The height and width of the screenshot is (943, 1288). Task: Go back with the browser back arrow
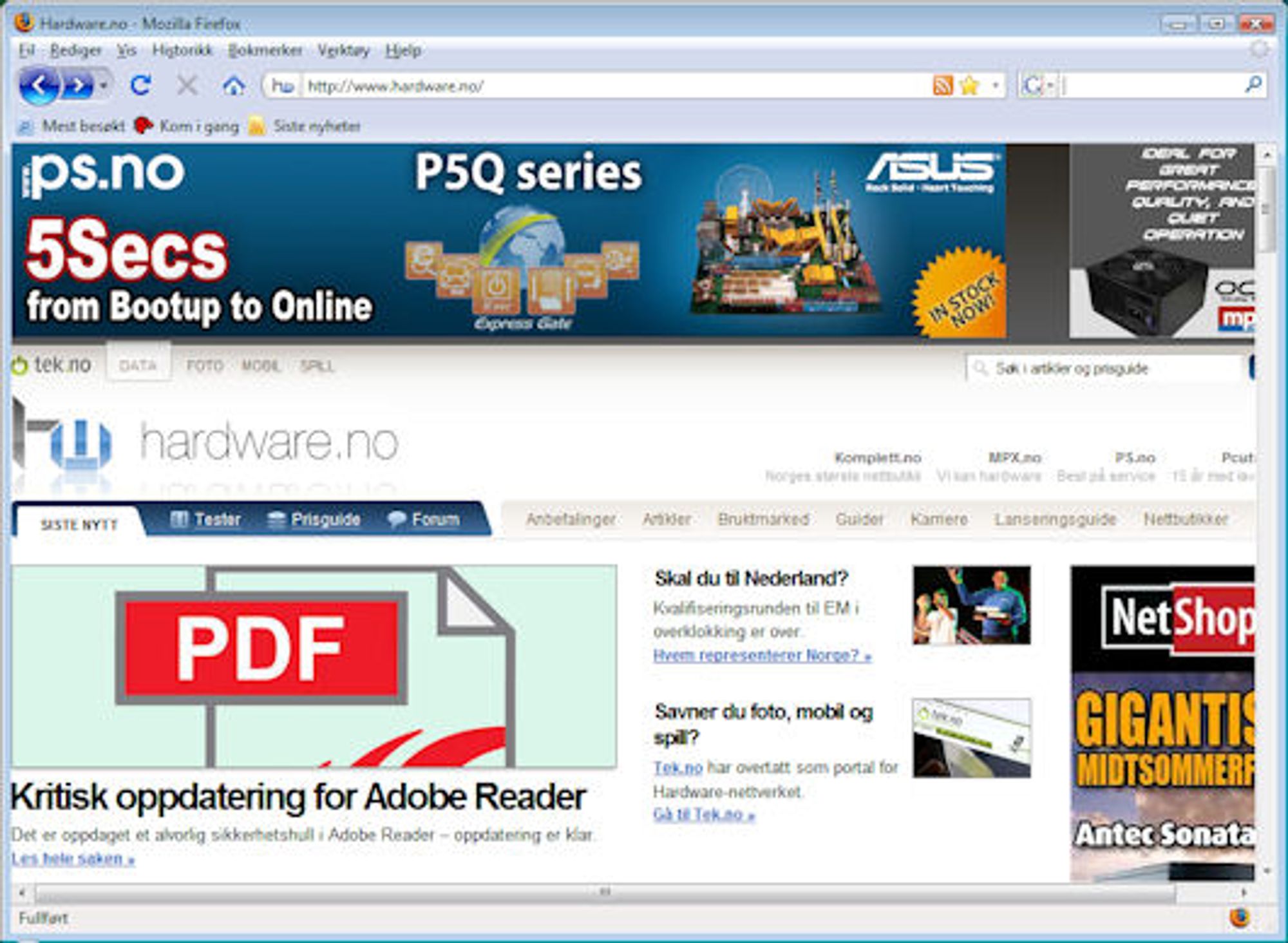coord(39,85)
